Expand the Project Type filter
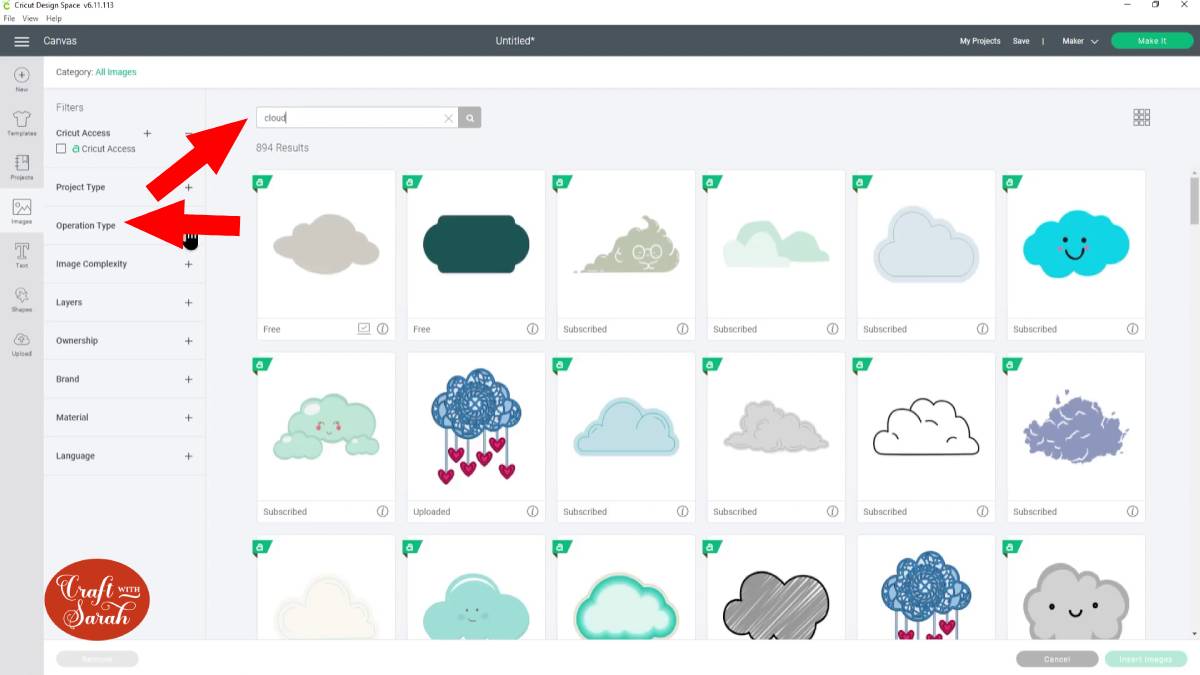Viewport: 1200px width, 675px height. tap(124, 187)
